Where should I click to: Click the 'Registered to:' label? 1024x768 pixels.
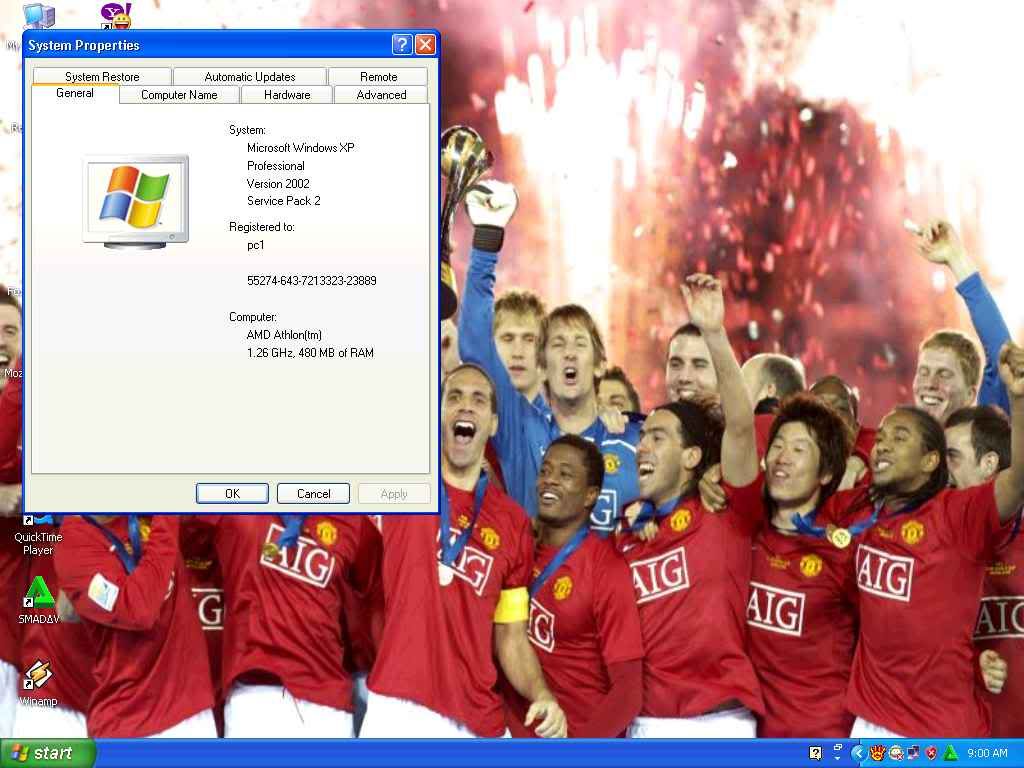pos(262,227)
